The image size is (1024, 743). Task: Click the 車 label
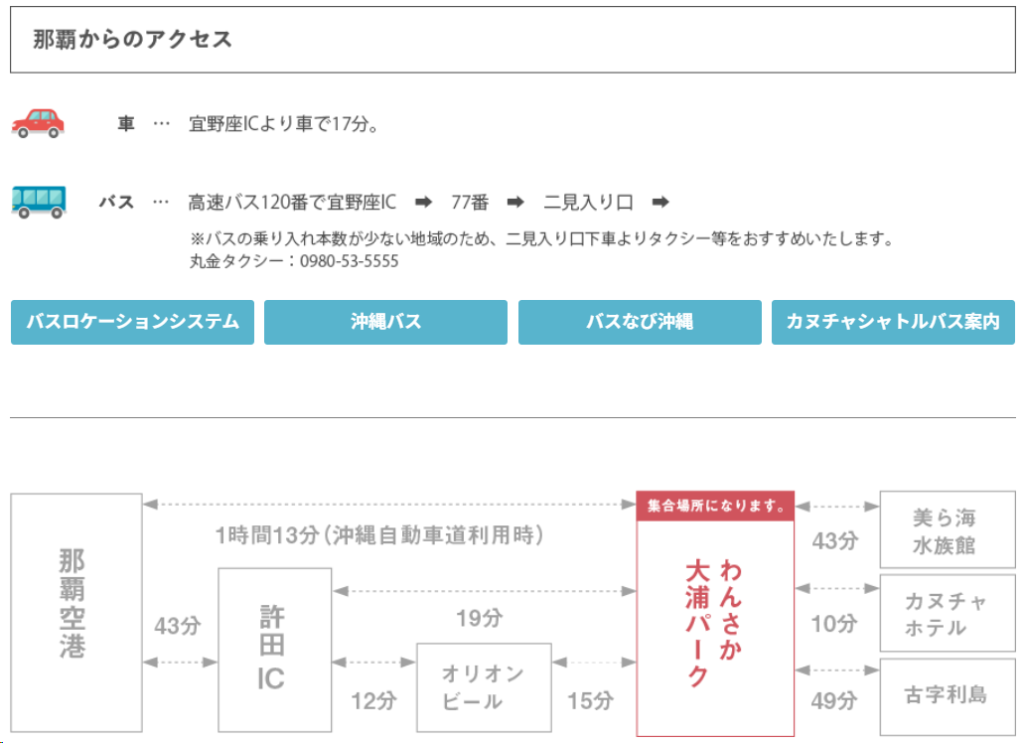[x=125, y=123]
